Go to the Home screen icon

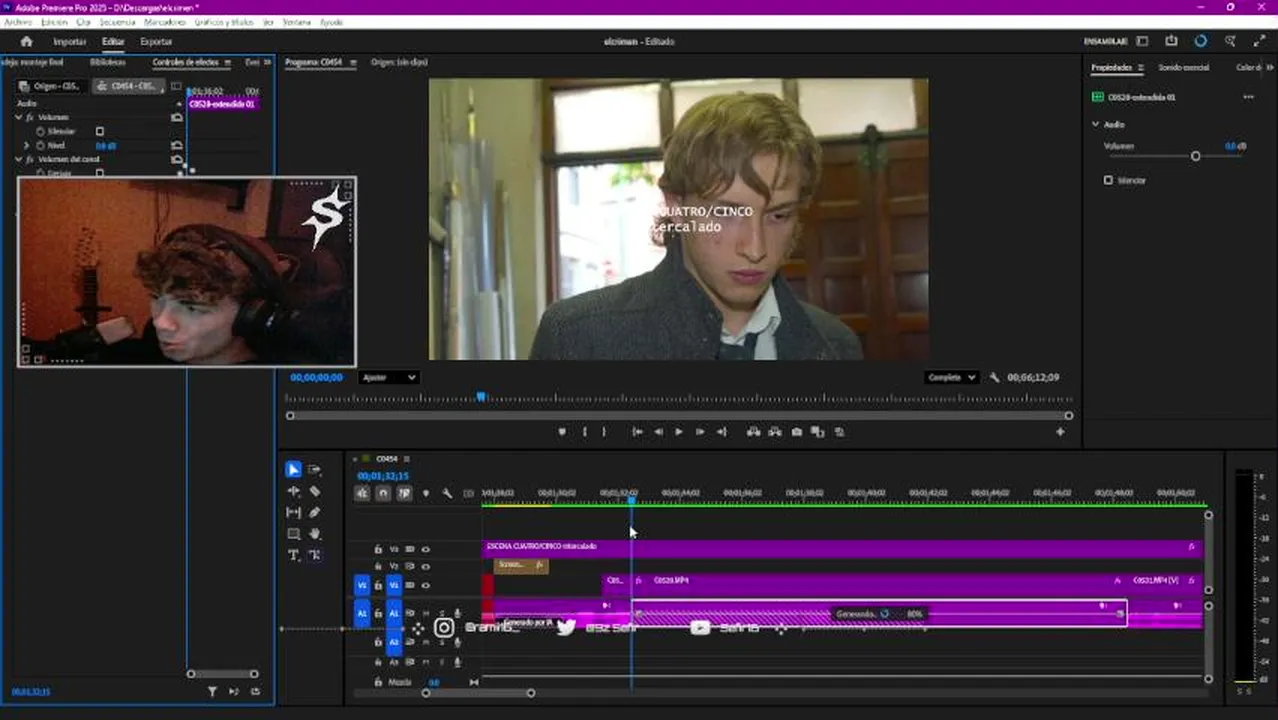tap(26, 41)
